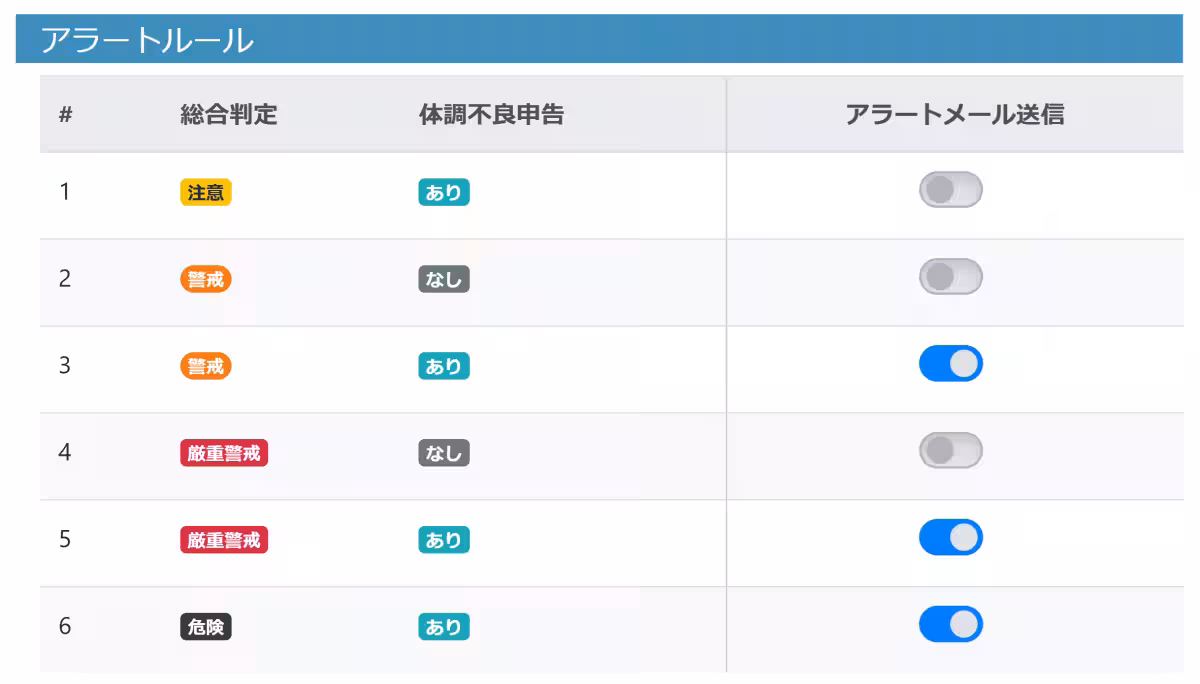
Task: Click the アラートメール送信 column header
Action: coord(956,115)
